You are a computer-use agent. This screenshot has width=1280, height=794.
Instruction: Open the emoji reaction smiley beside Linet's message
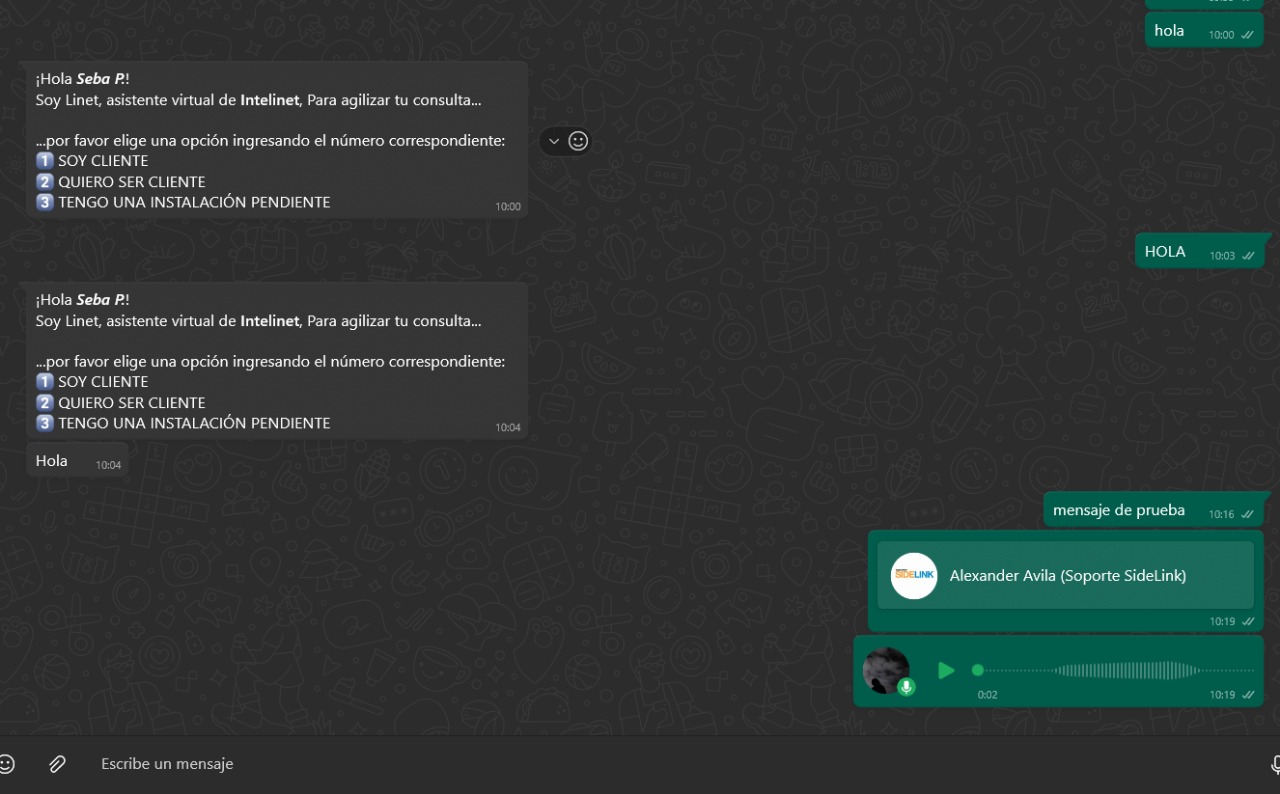pyautogui.click(x=578, y=141)
